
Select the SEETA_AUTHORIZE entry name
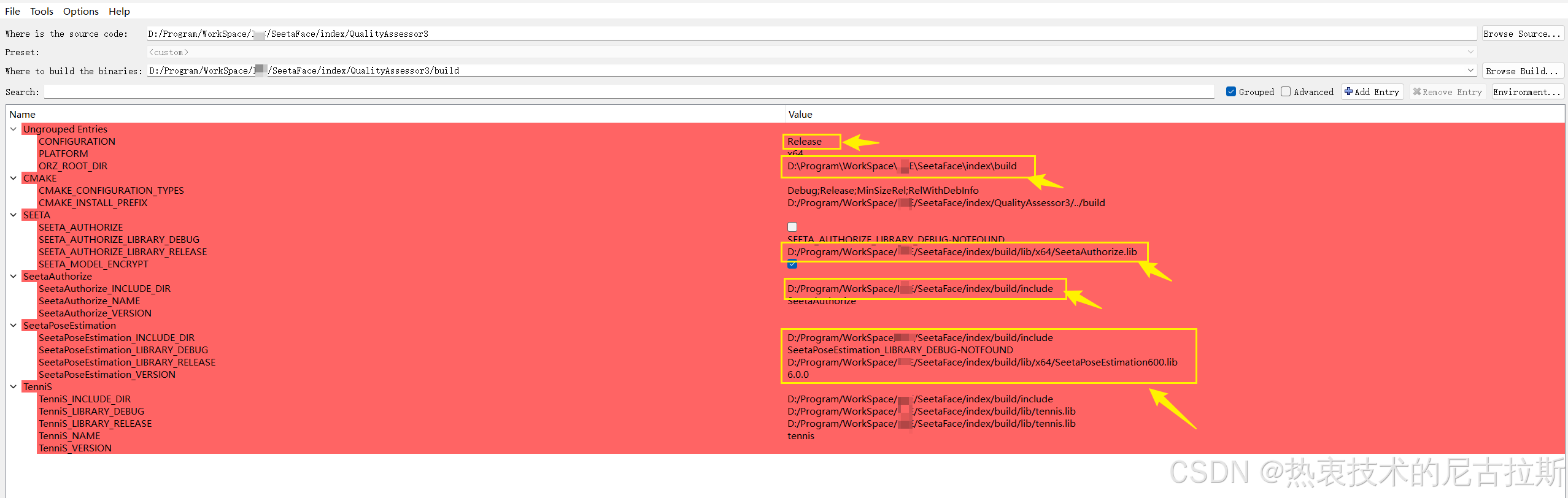point(80,228)
